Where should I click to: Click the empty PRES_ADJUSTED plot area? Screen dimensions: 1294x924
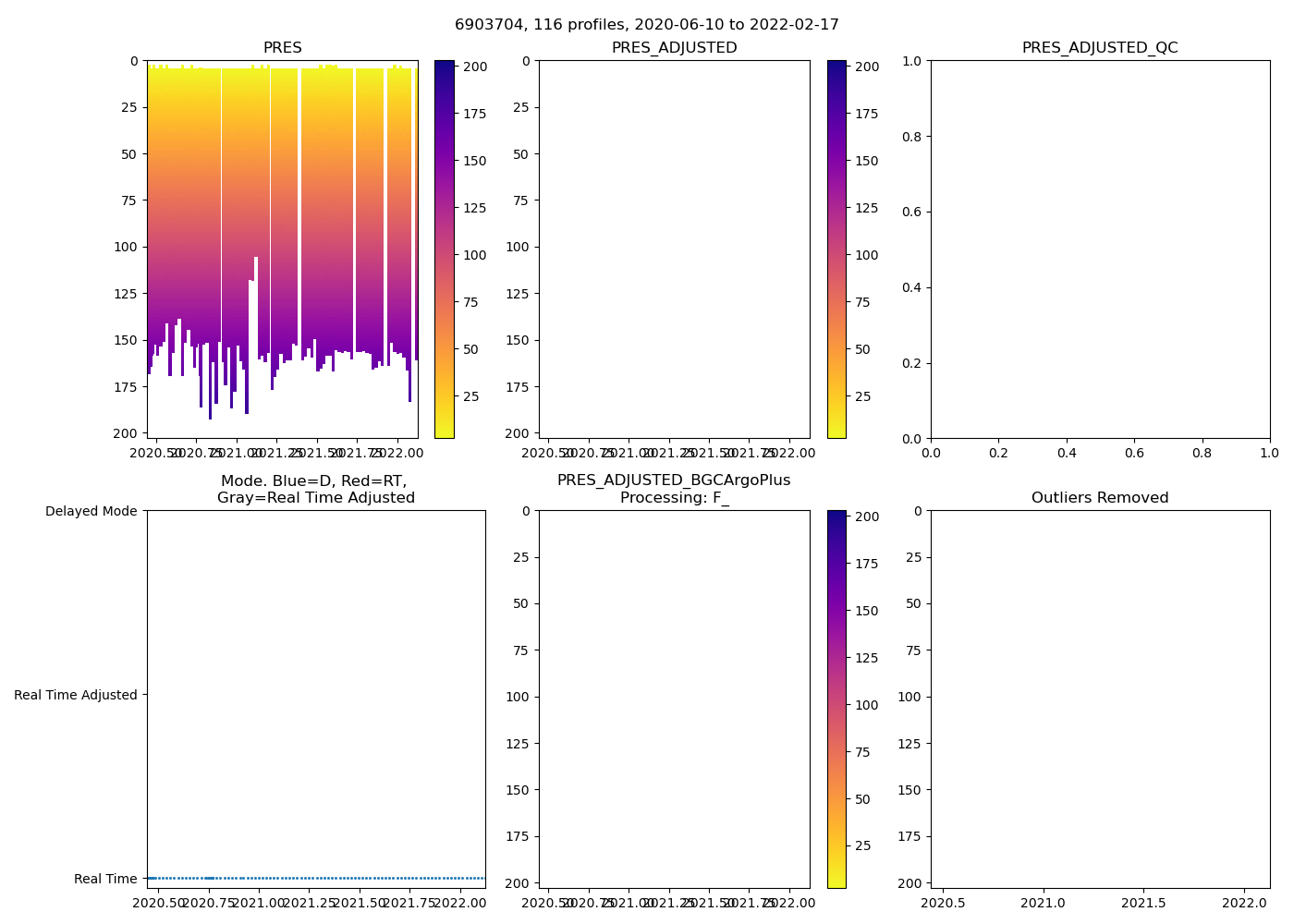674,249
